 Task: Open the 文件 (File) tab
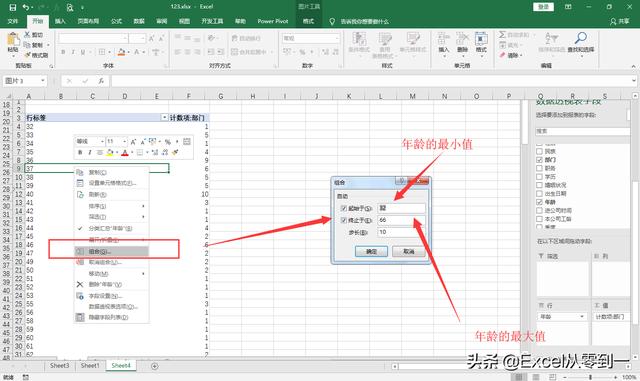pyautogui.click(x=13, y=21)
